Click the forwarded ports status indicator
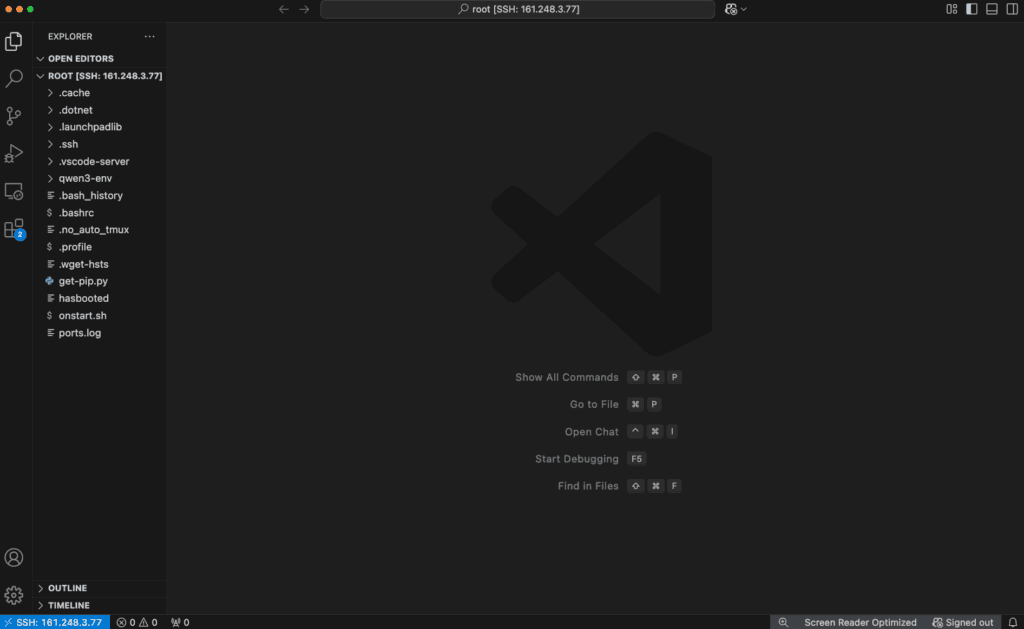Screen dimensions: 1024x629 point(180,622)
